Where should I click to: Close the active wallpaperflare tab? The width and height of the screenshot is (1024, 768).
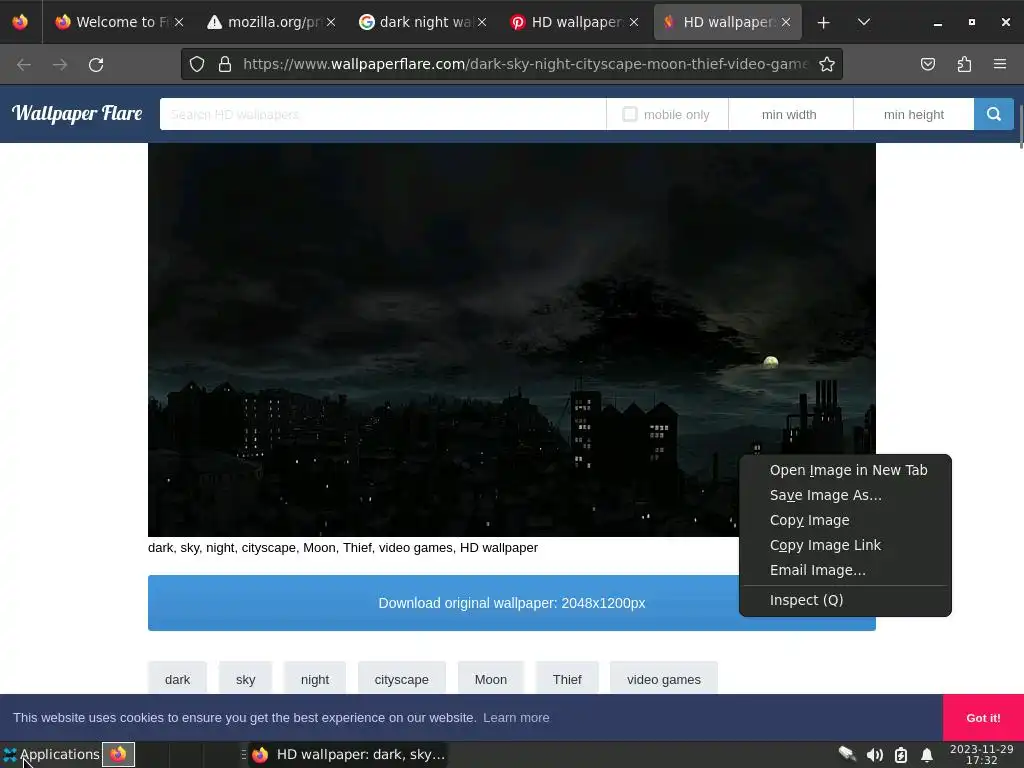(786, 22)
